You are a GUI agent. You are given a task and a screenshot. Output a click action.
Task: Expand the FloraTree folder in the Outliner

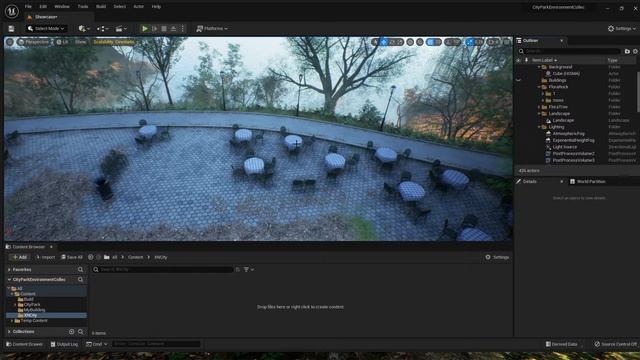tap(539, 107)
